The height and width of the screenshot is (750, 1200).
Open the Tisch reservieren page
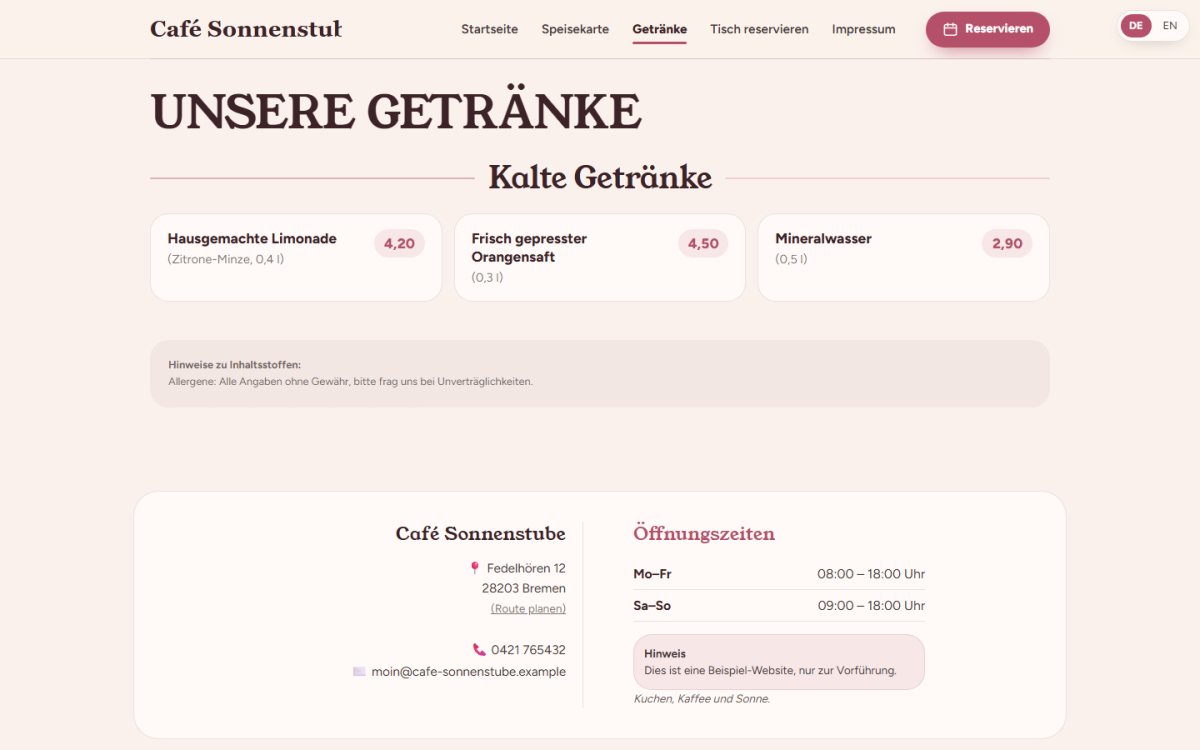tap(759, 29)
